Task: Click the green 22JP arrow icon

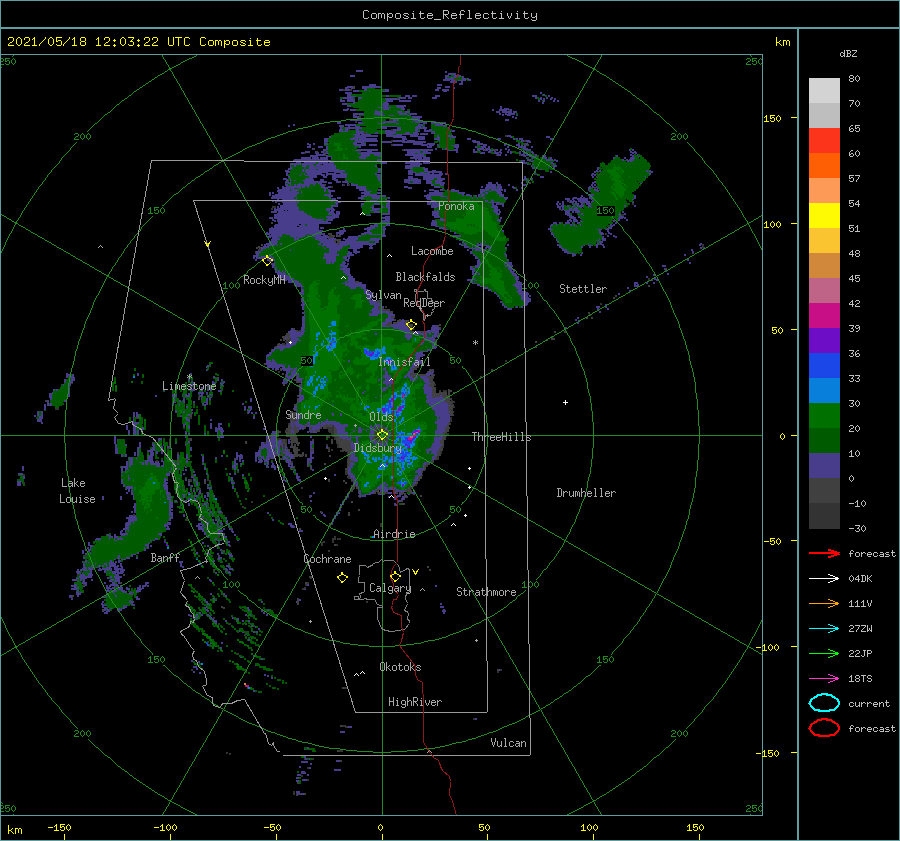Action: (x=824, y=653)
